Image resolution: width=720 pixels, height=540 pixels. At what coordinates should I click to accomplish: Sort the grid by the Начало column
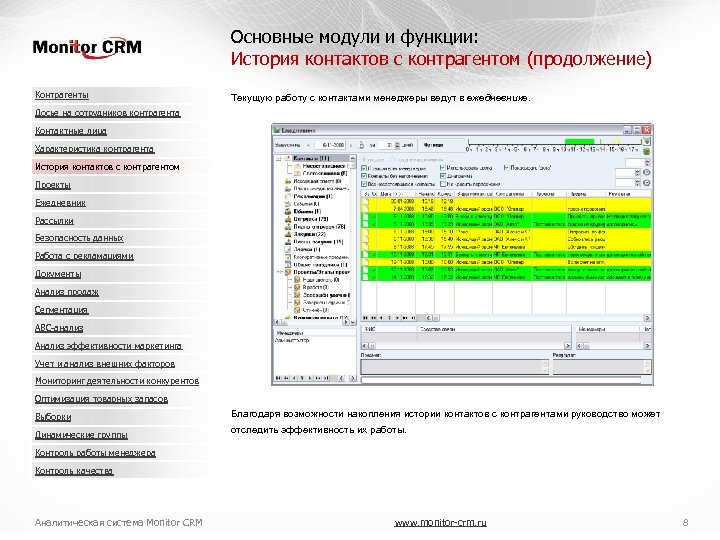tap(426, 194)
